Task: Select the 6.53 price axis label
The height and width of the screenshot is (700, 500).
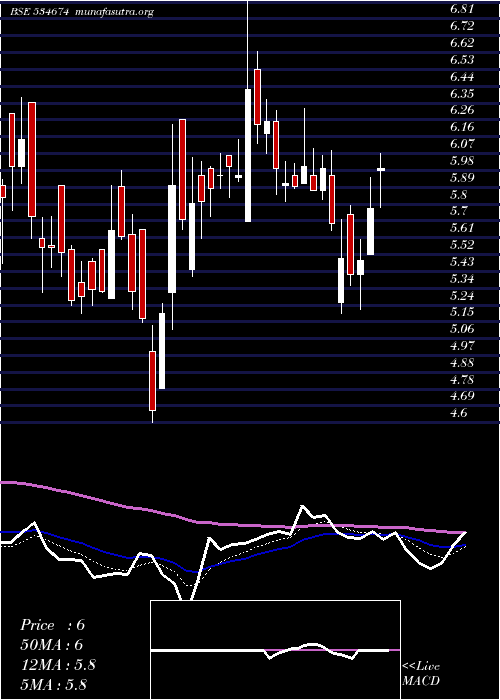Action: click(x=462, y=60)
